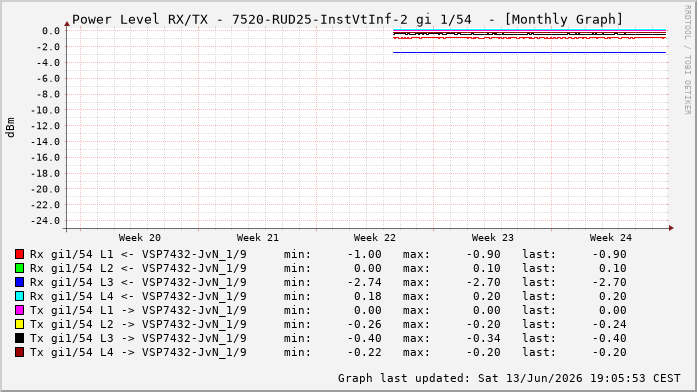697x392 pixels.
Task: Click the green Rx L2 legend swatch
Action: point(19,268)
